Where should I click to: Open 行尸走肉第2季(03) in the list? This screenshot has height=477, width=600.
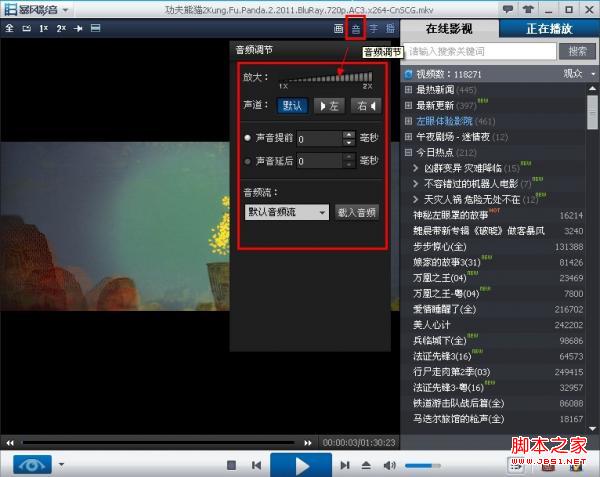452,372
